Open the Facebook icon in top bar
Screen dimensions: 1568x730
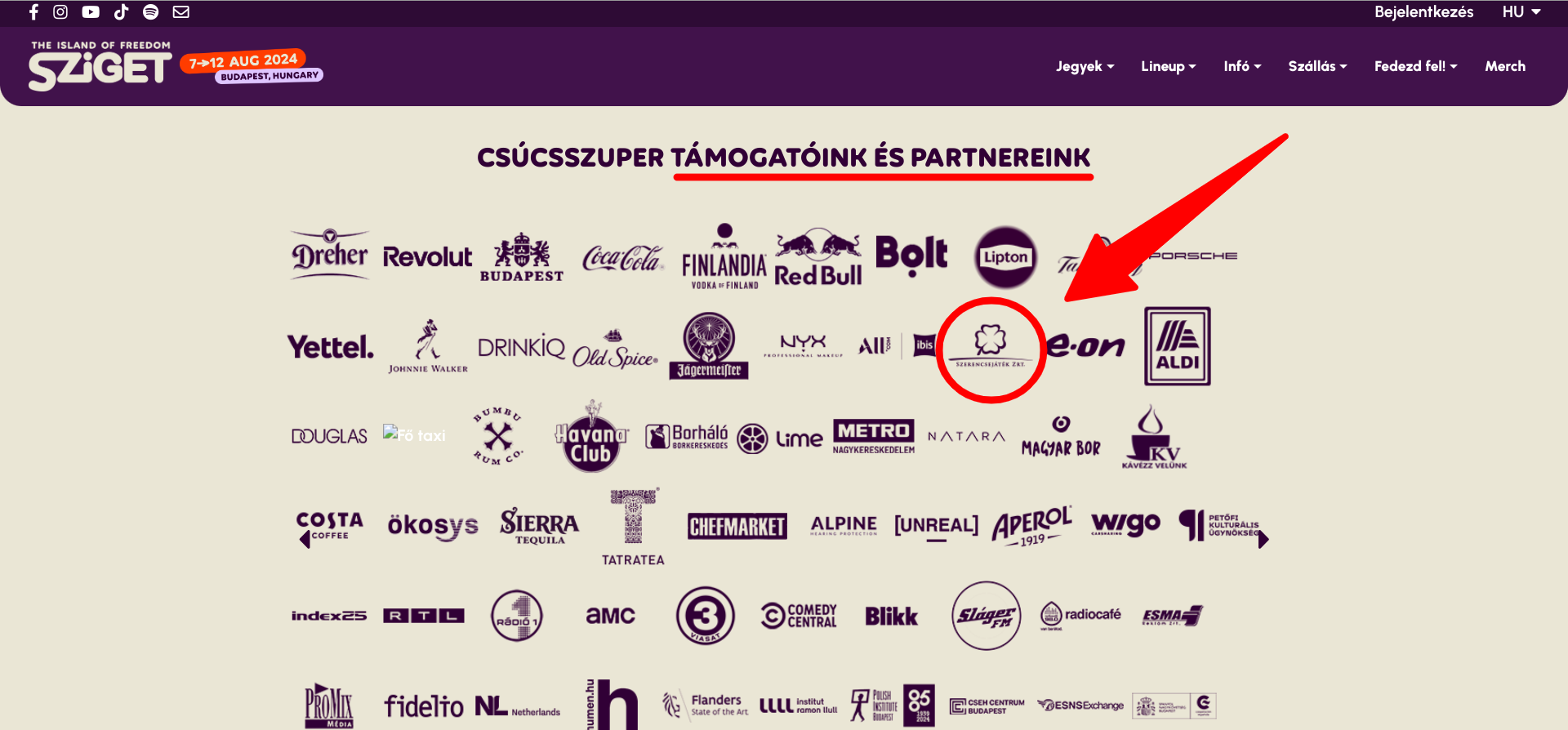click(x=33, y=12)
